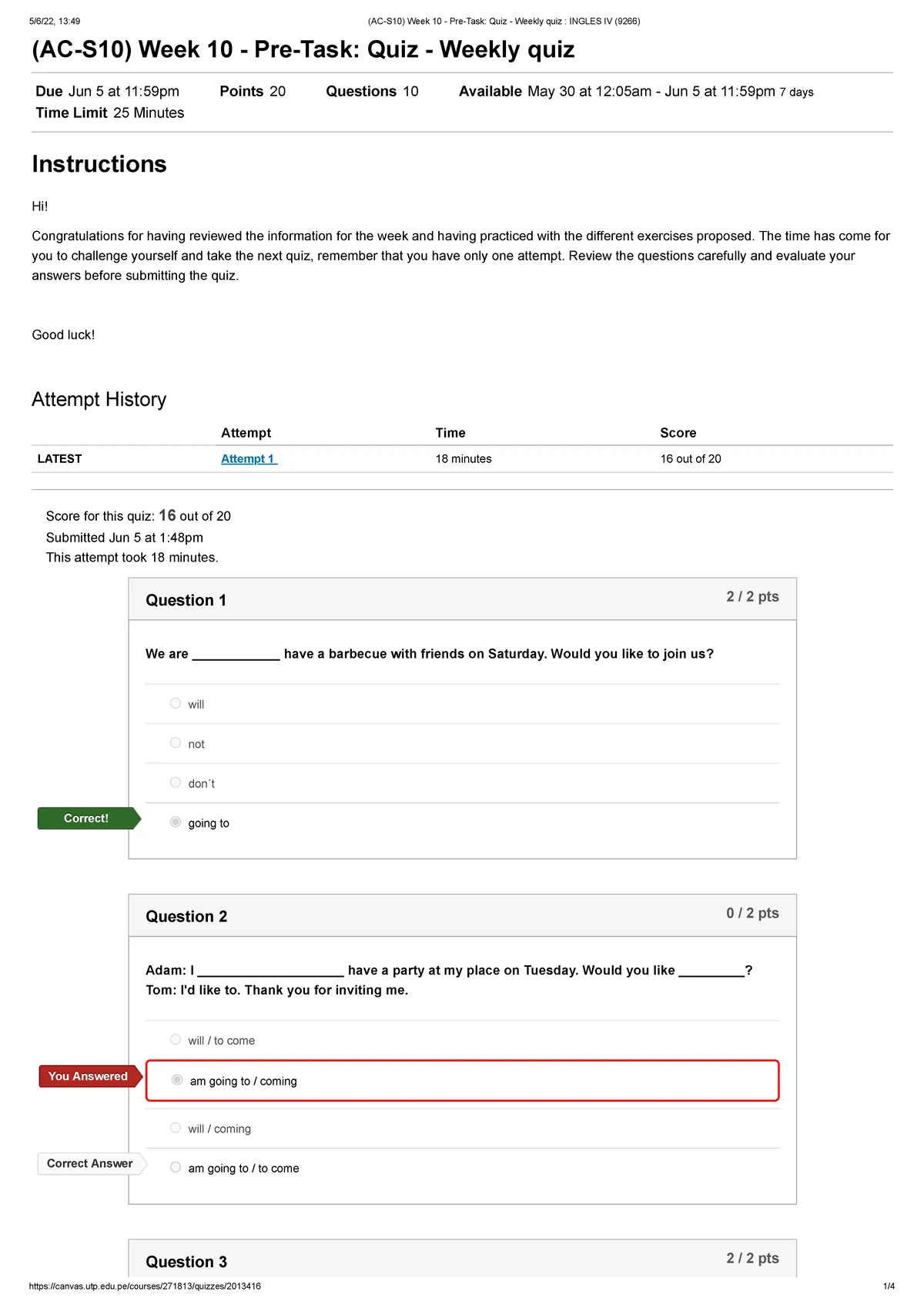The height and width of the screenshot is (1308, 924).
Task: Click the Question 3 header
Action: coord(186,1262)
